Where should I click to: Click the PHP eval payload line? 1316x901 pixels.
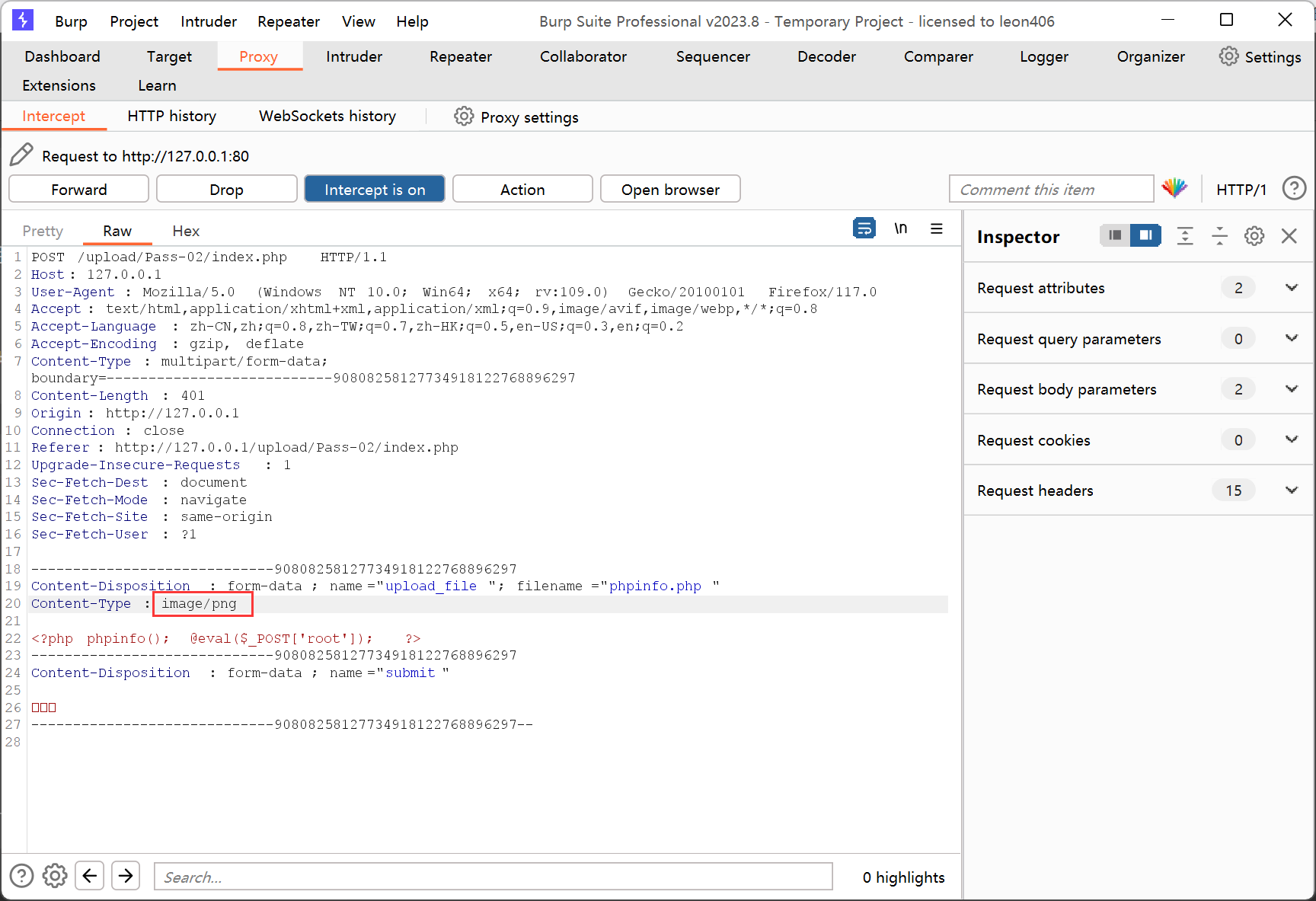pyautogui.click(x=226, y=638)
